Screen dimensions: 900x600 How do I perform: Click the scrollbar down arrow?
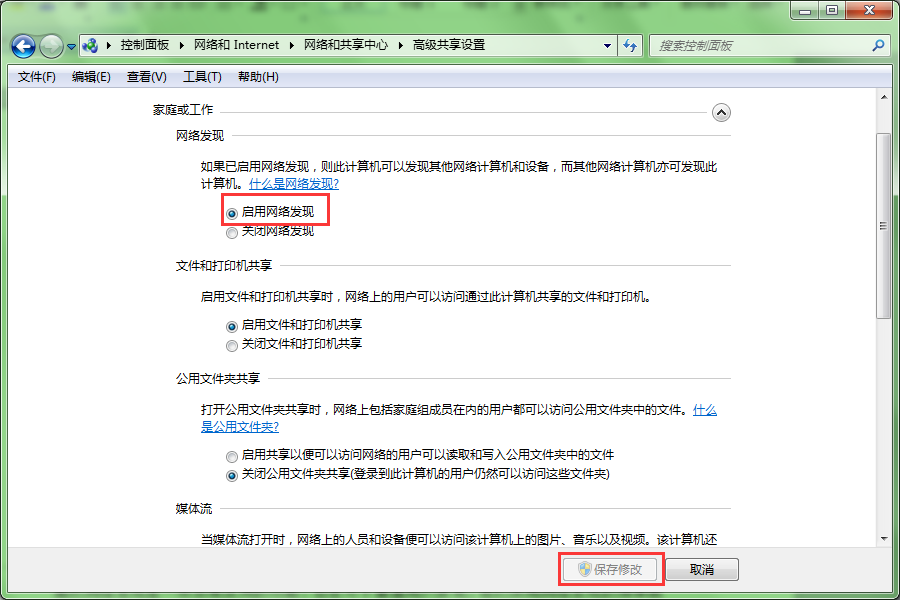[x=884, y=539]
